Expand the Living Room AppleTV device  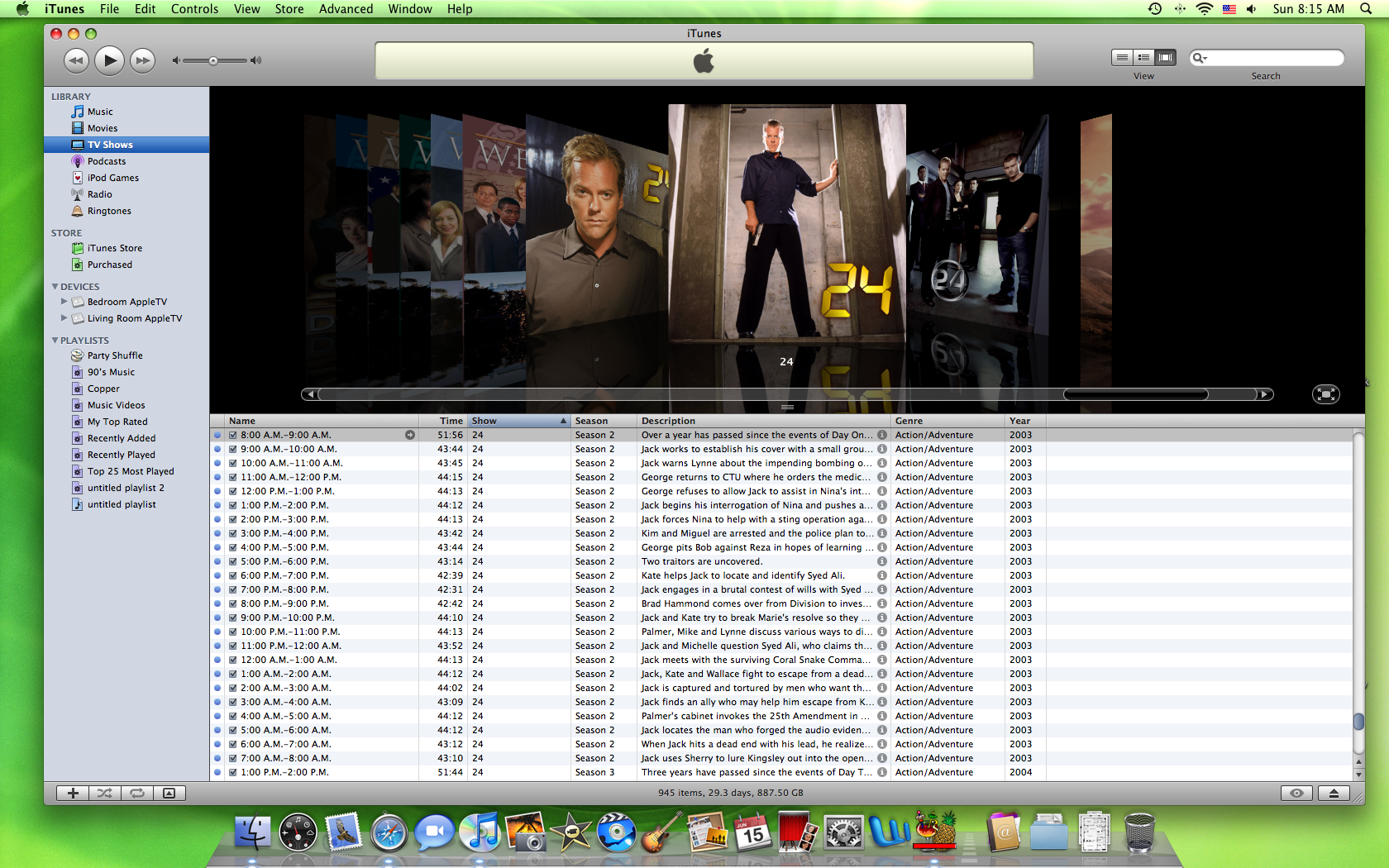click(x=64, y=318)
